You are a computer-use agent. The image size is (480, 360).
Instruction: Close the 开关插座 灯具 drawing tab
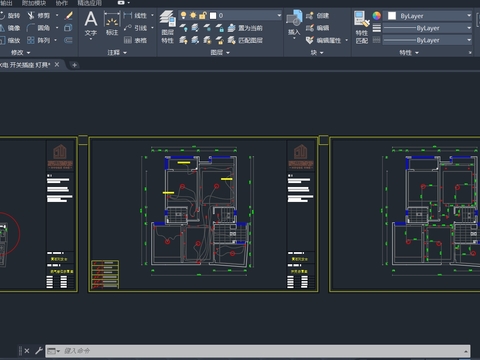pos(57,65)
